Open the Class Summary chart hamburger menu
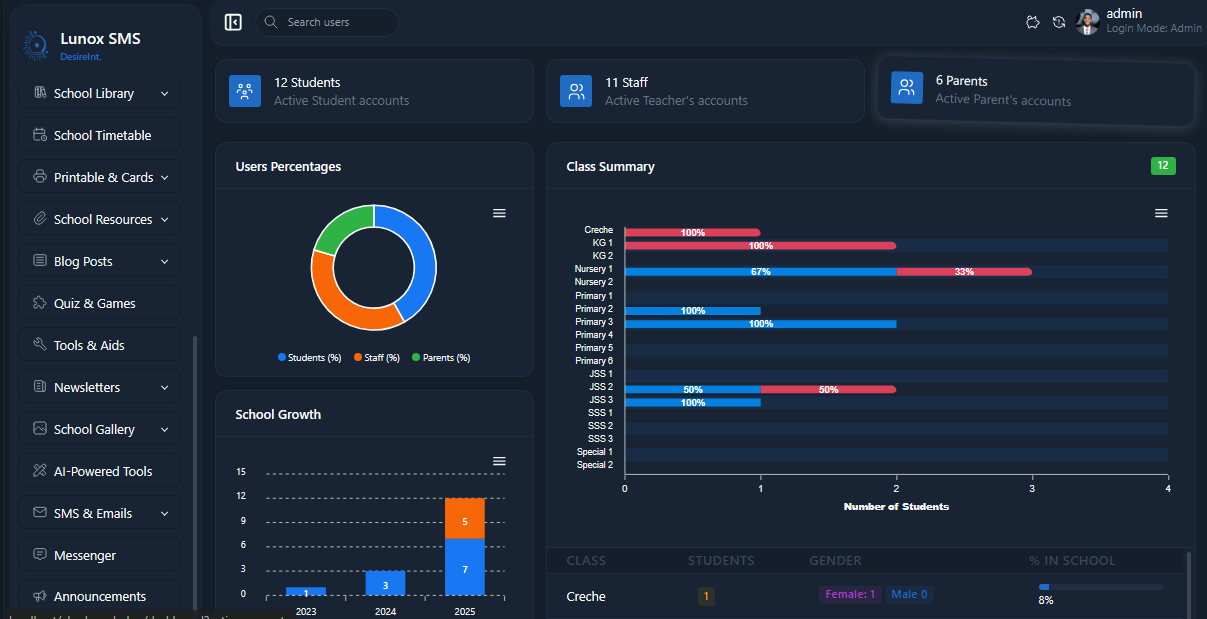This screenshot has height=619, width=1207. [1161, 213]
